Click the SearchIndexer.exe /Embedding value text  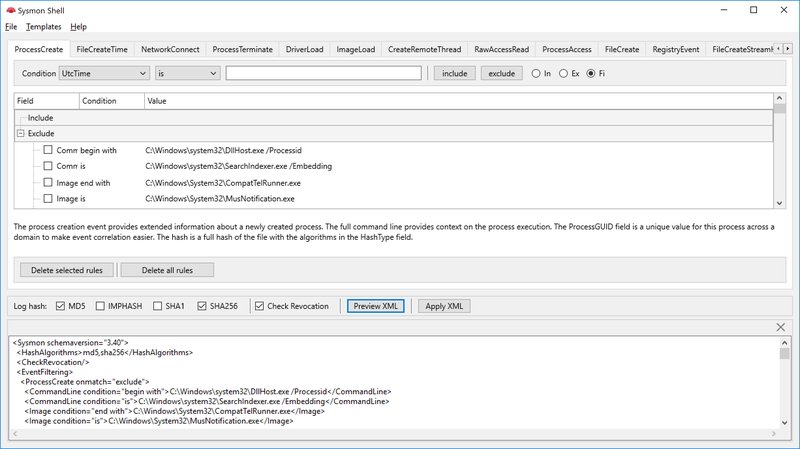(x=239, y=166)
